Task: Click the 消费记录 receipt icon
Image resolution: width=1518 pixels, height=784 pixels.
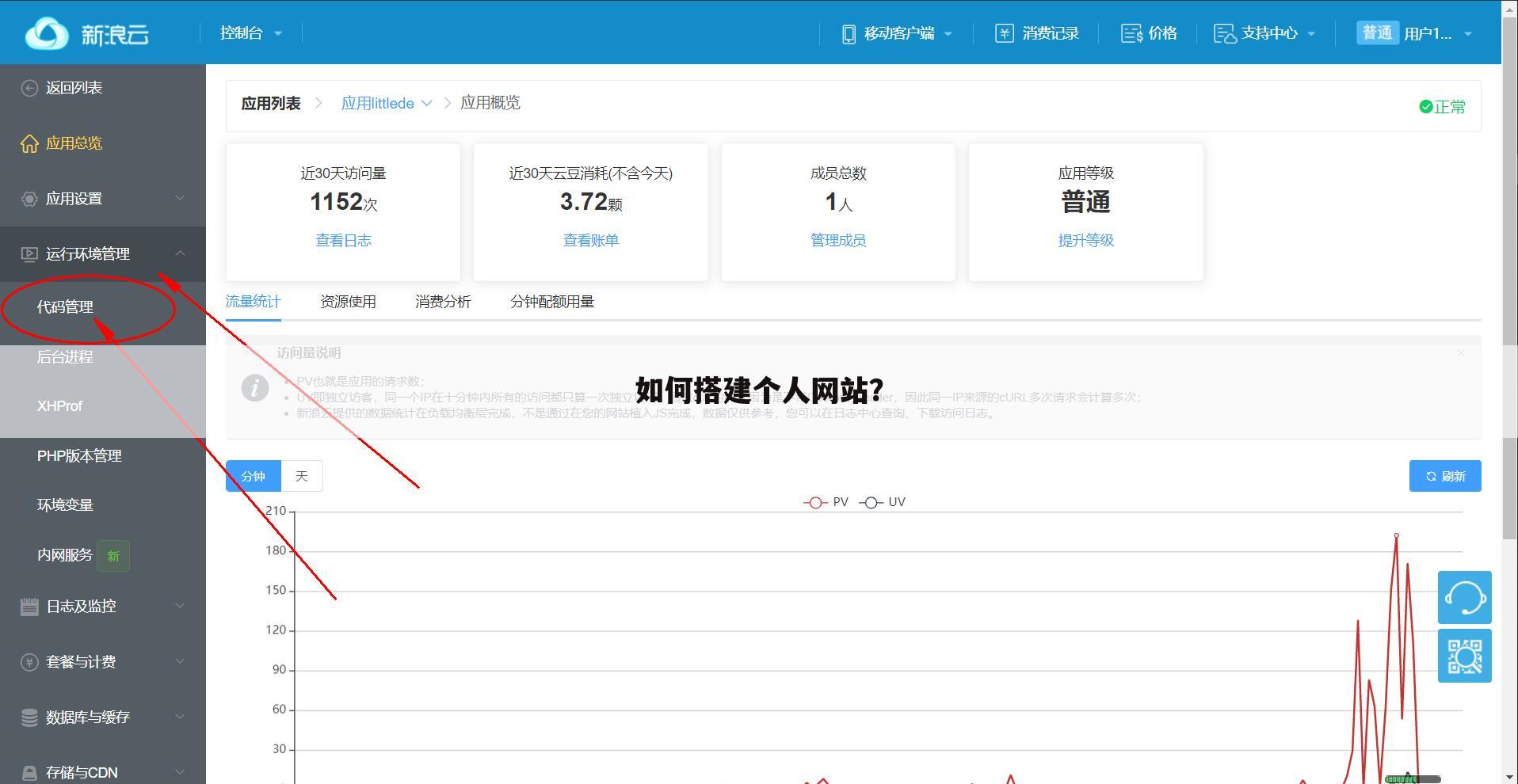Action: click(1004, 33)
